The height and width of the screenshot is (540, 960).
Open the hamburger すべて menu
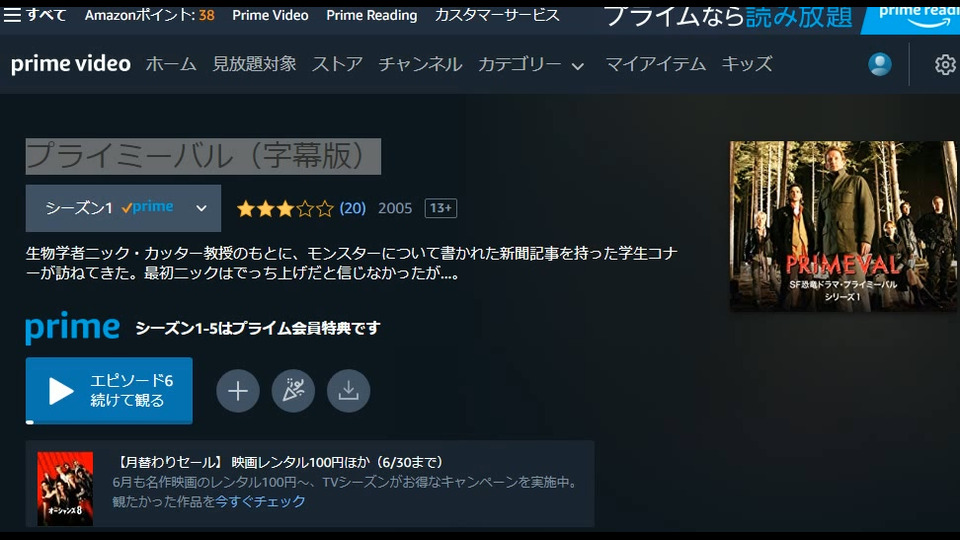click(x=34, y=15)
